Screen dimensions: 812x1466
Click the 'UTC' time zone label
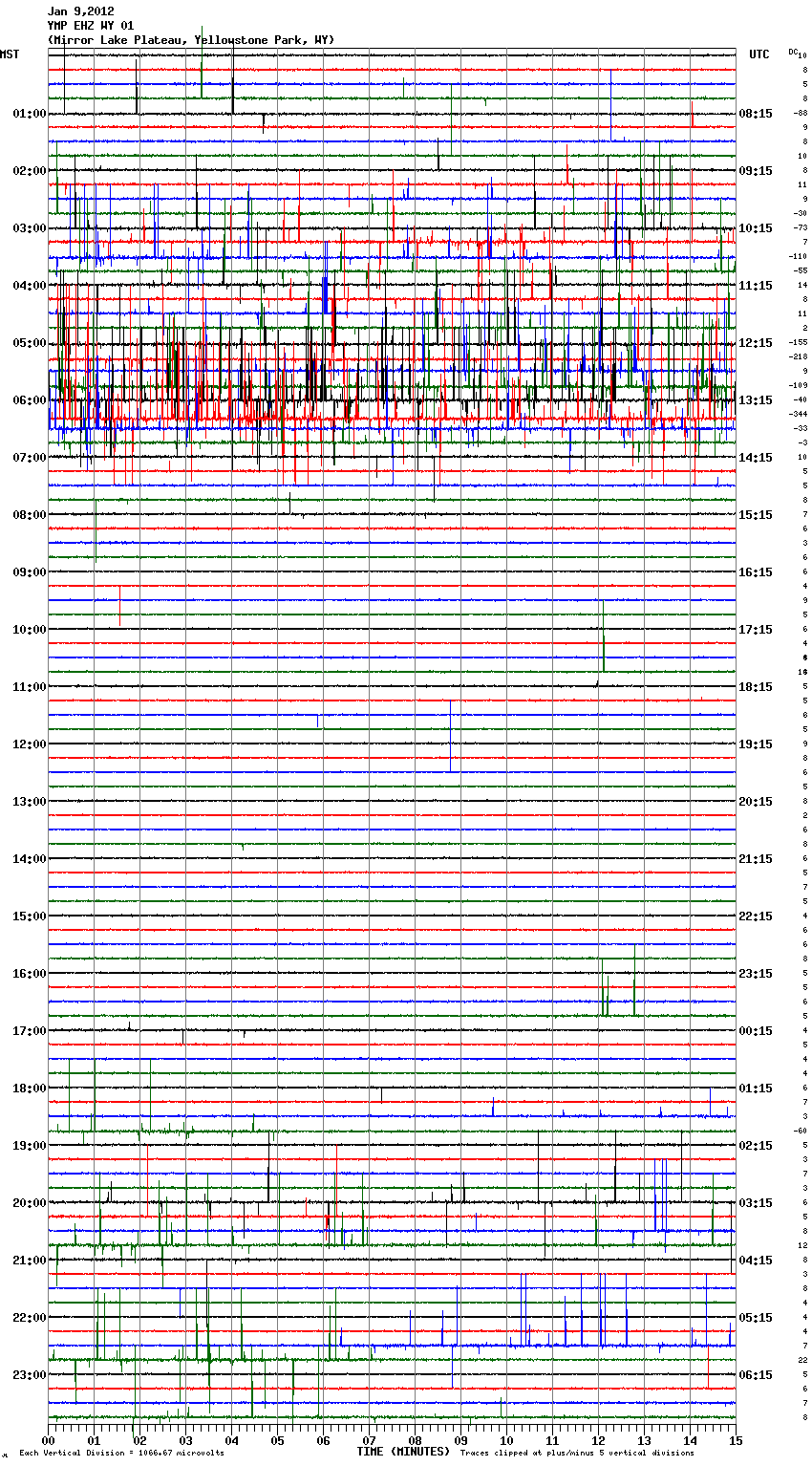click(x=759, y=54)
